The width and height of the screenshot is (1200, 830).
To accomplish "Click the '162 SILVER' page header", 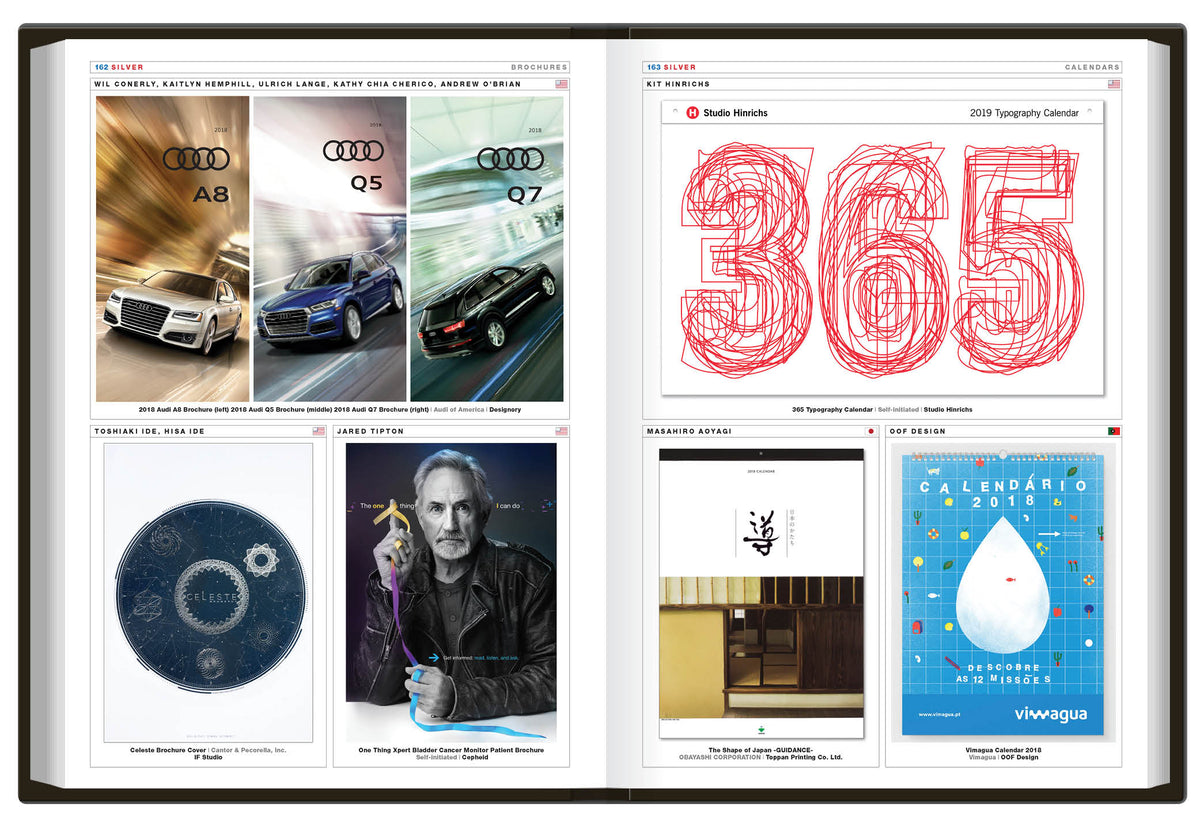I will 119,67.
